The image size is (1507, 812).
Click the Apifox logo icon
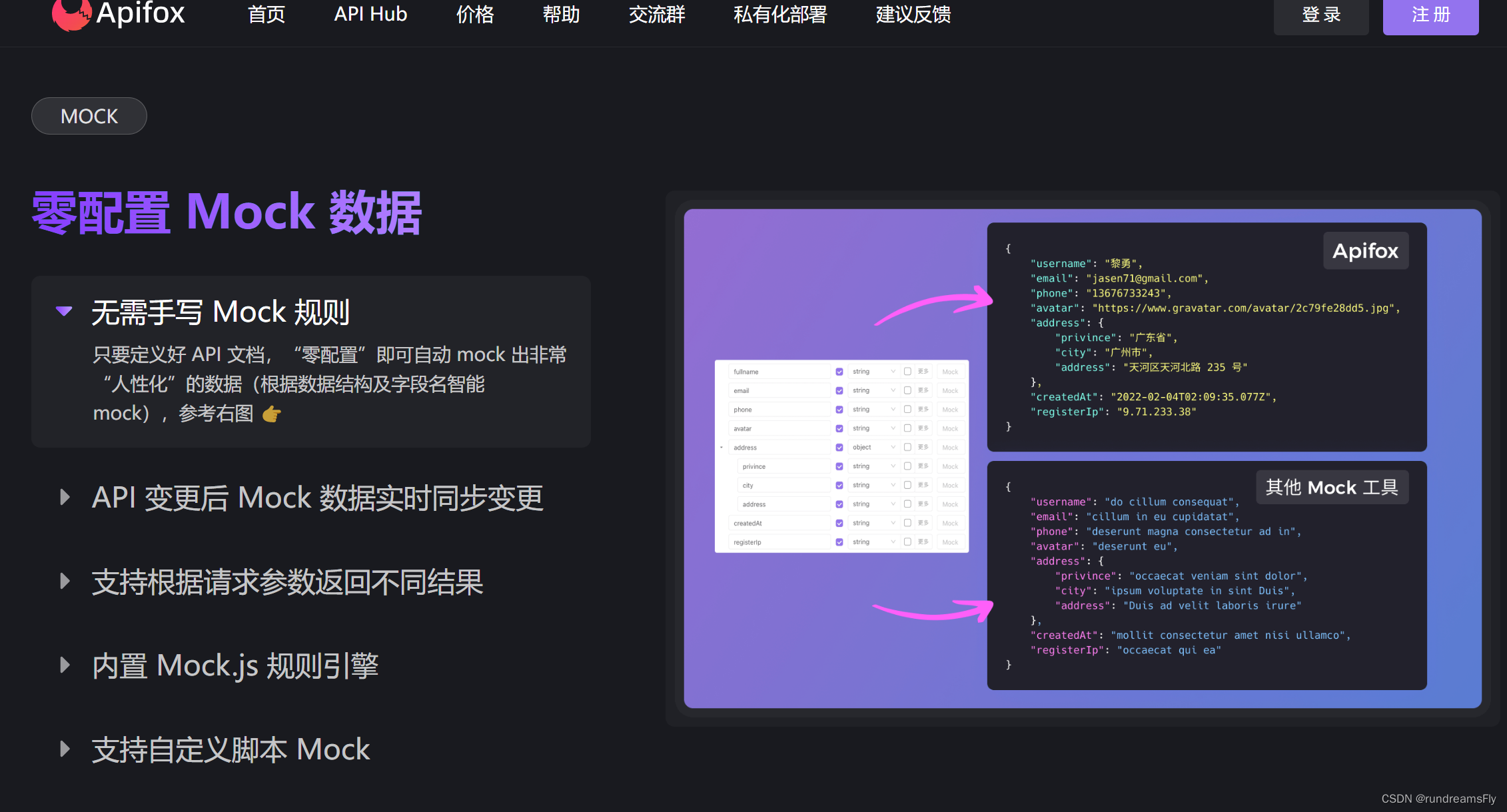(x=71, y=15)
